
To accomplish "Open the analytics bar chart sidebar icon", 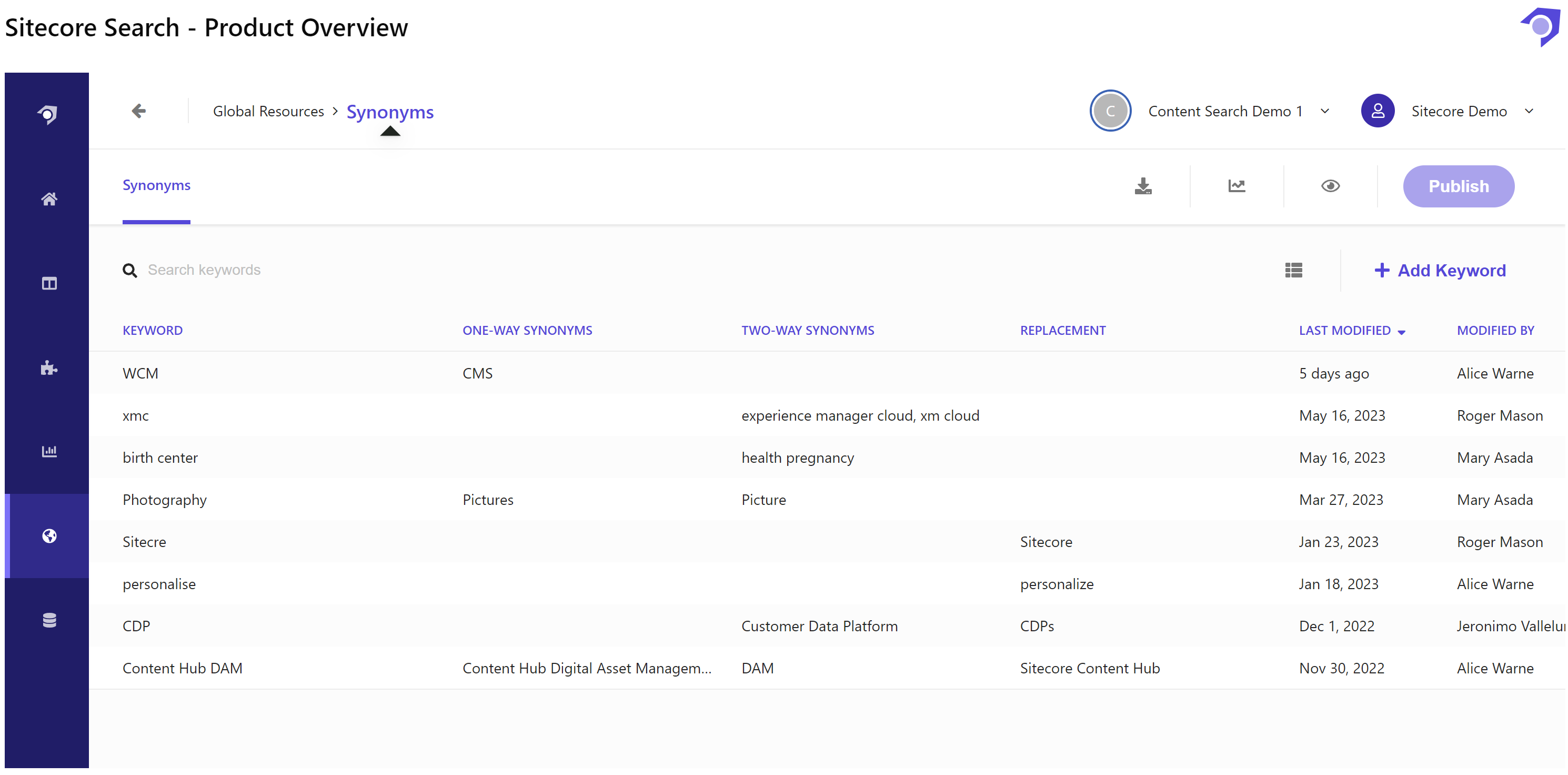I will pos(49,452).
